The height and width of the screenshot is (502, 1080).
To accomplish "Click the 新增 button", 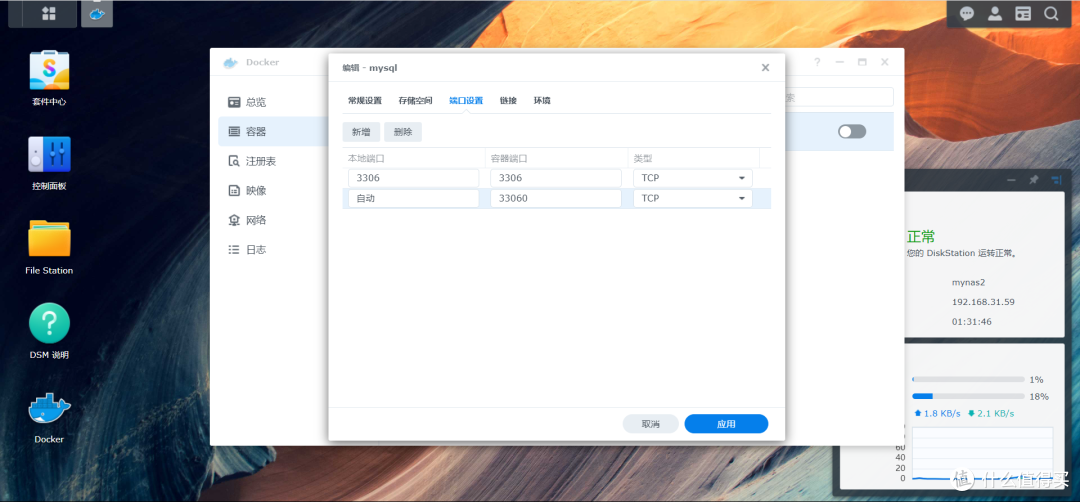I will point(361,132).
